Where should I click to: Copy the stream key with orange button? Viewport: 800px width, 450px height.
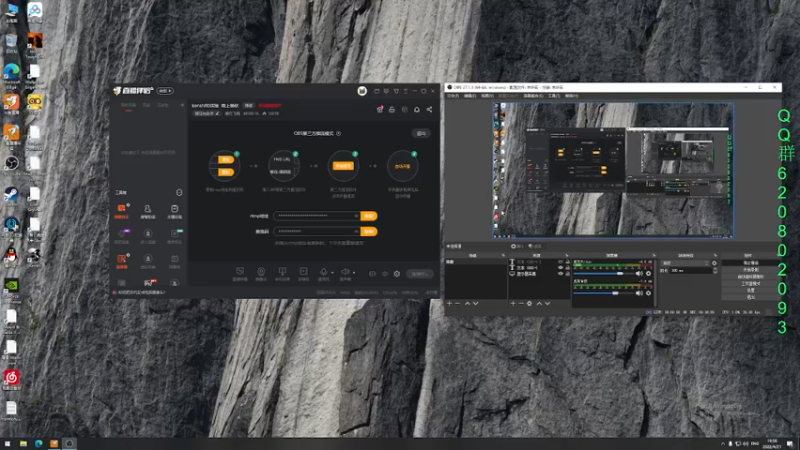[369, 231]
